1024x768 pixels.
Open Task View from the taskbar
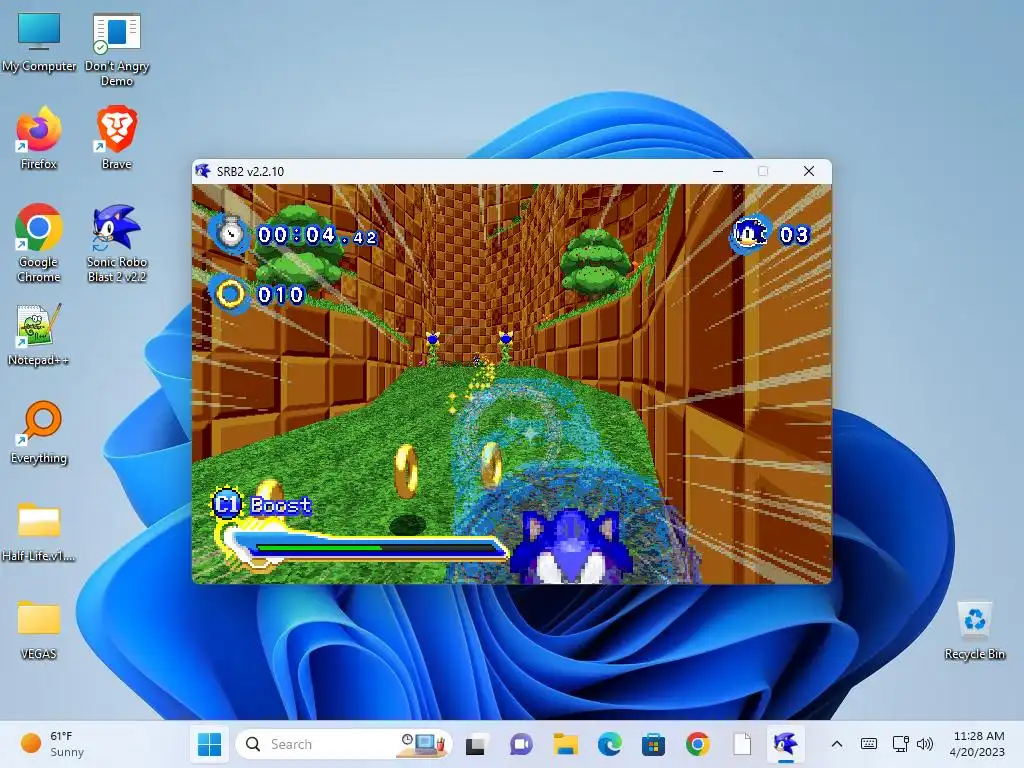[475, 744]
